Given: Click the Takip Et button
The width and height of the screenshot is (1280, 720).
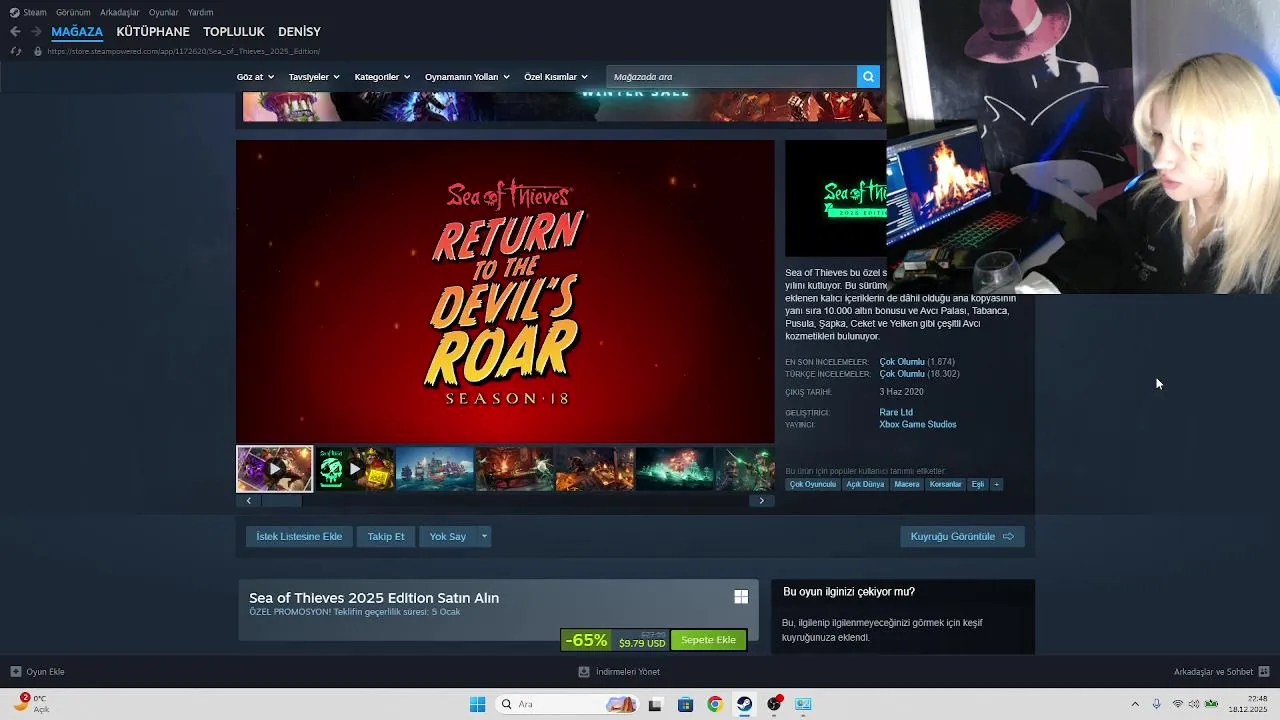Looking at the screenshot, I should tap(386, 536).
